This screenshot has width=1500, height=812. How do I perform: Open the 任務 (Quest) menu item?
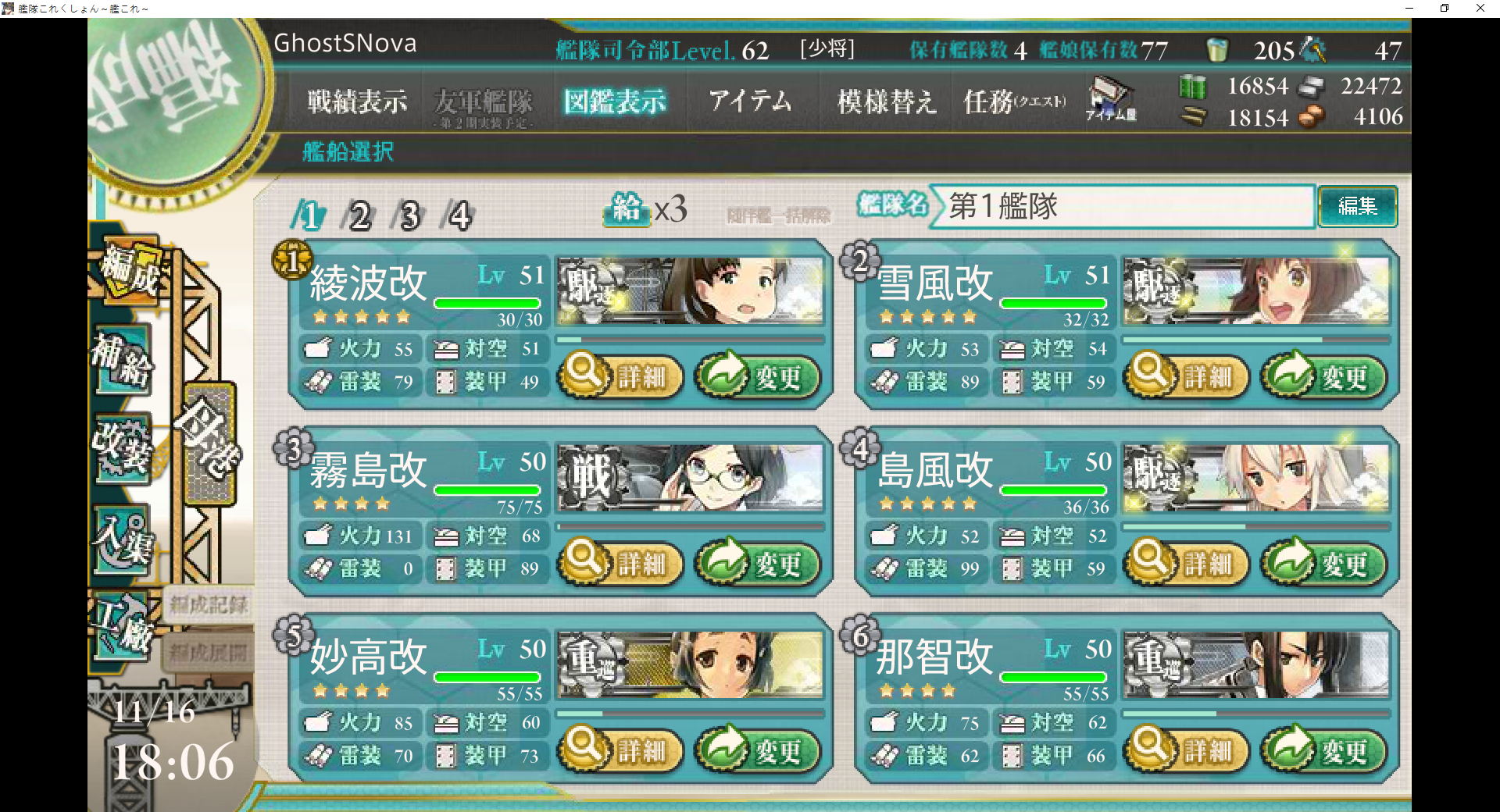click(1014, 101)
